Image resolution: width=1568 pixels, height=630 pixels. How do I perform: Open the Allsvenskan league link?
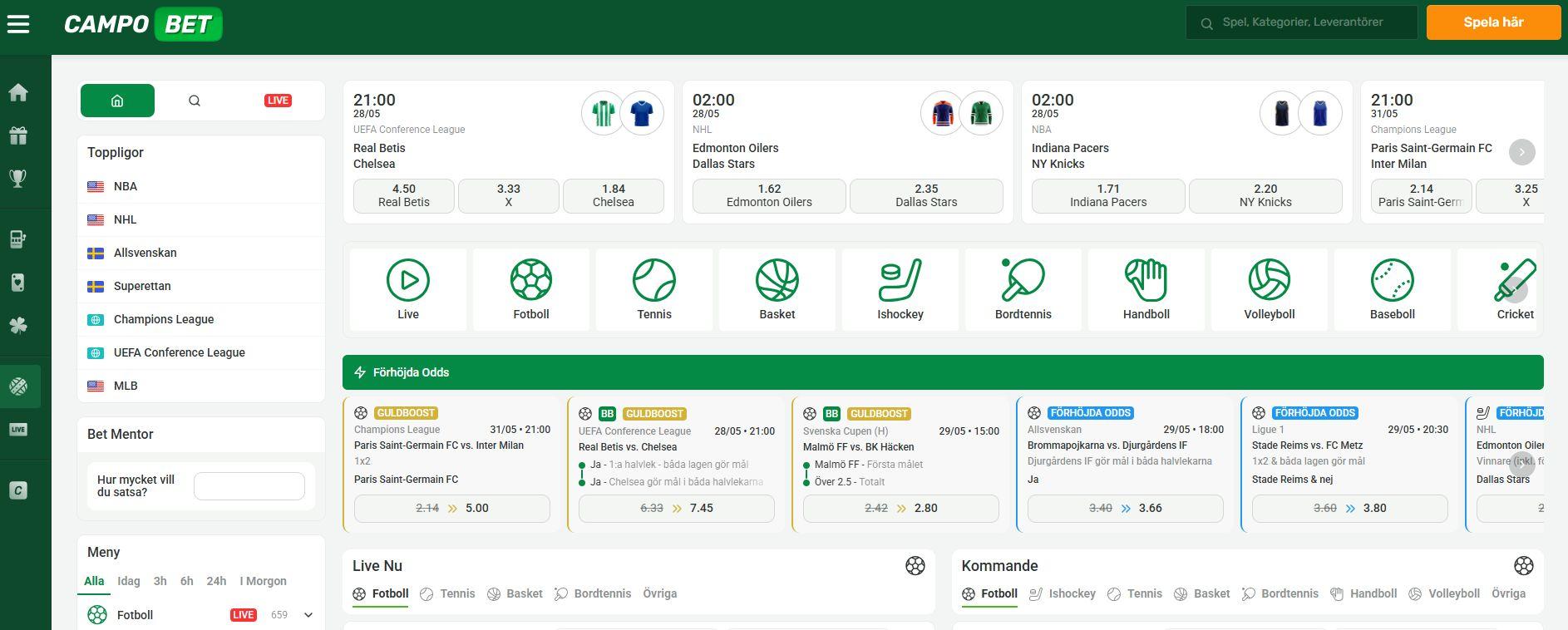145,253
